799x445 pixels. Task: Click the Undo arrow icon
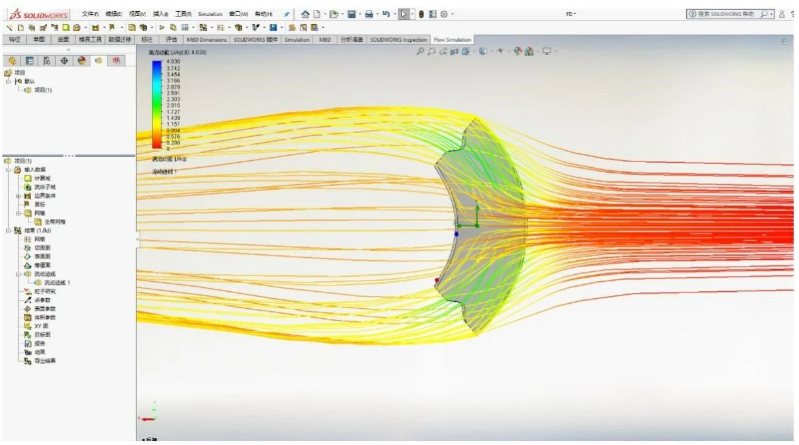click(386, 14)
